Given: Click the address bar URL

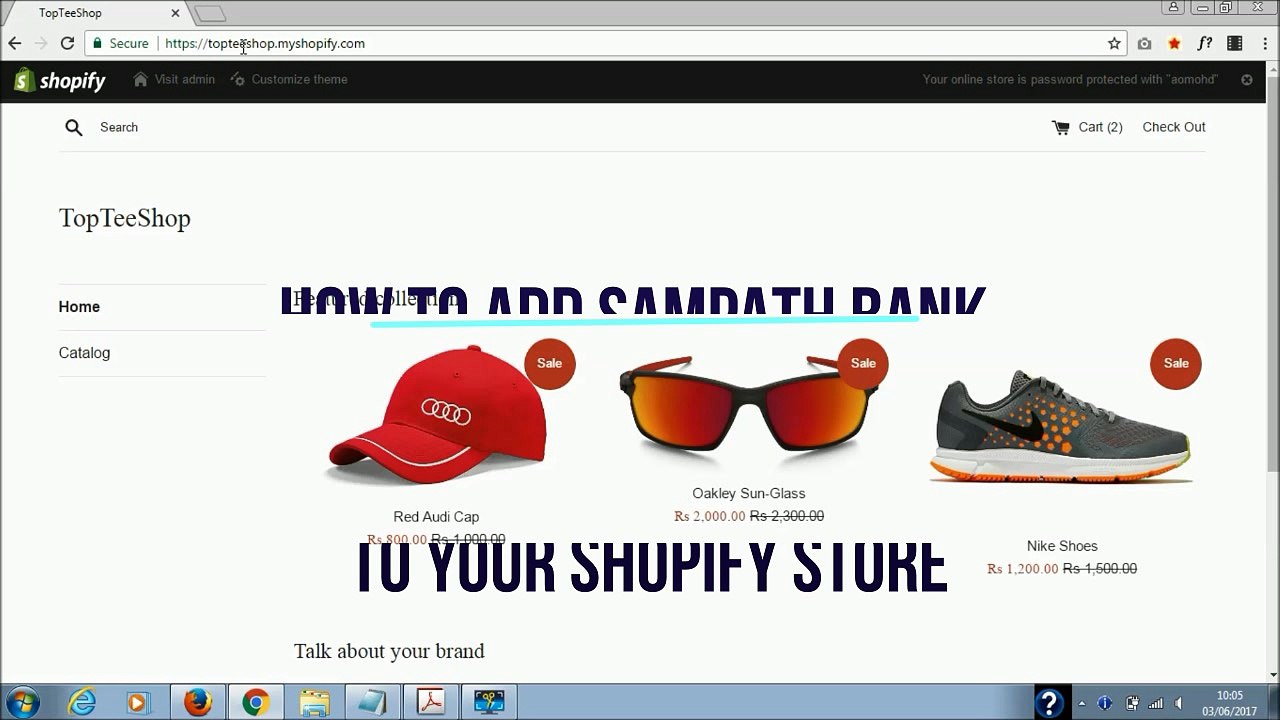Looking at the screenshot, I should coord(265,43).
